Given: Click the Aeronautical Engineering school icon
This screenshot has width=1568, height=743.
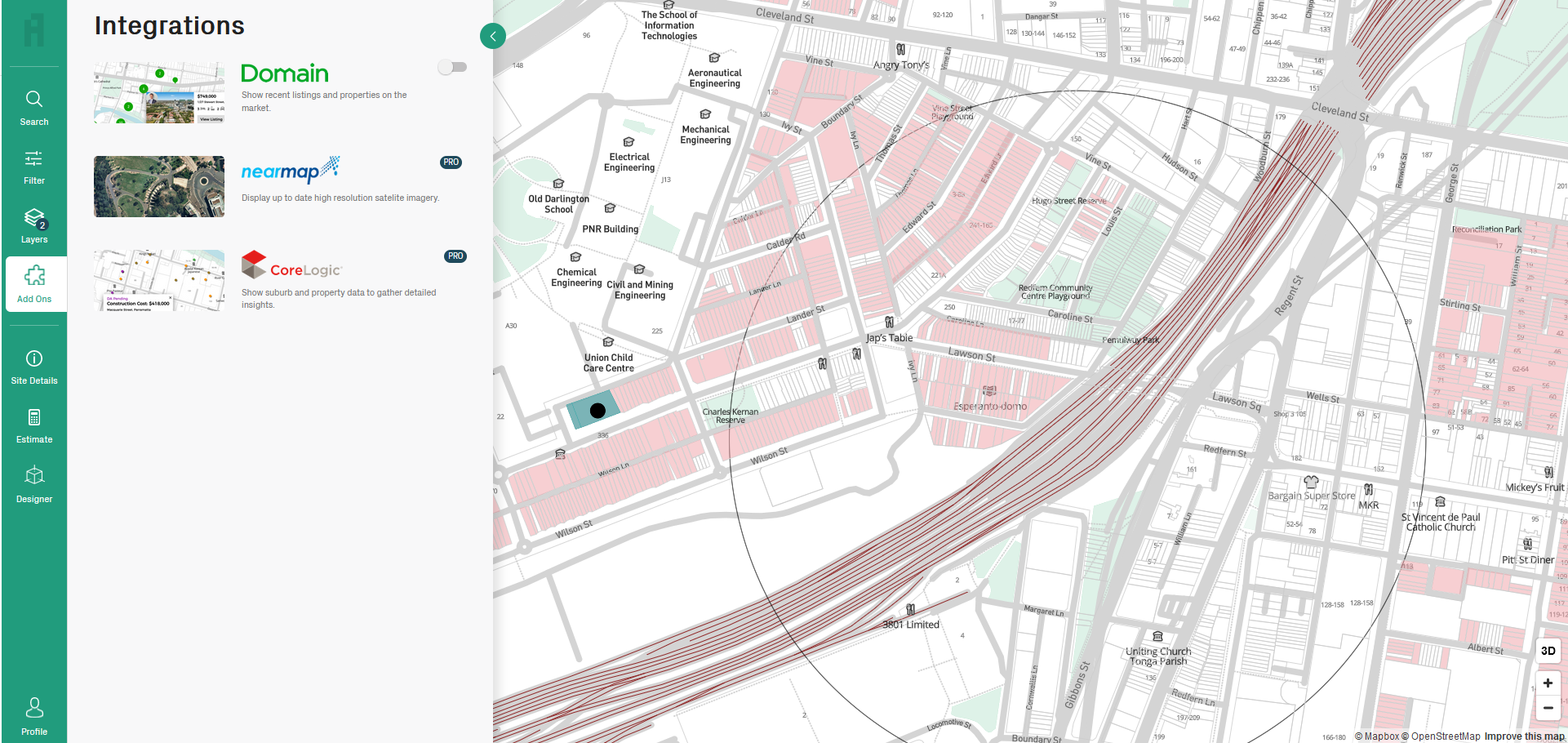Looking at the screenshot, I should (x=714, y=58).
